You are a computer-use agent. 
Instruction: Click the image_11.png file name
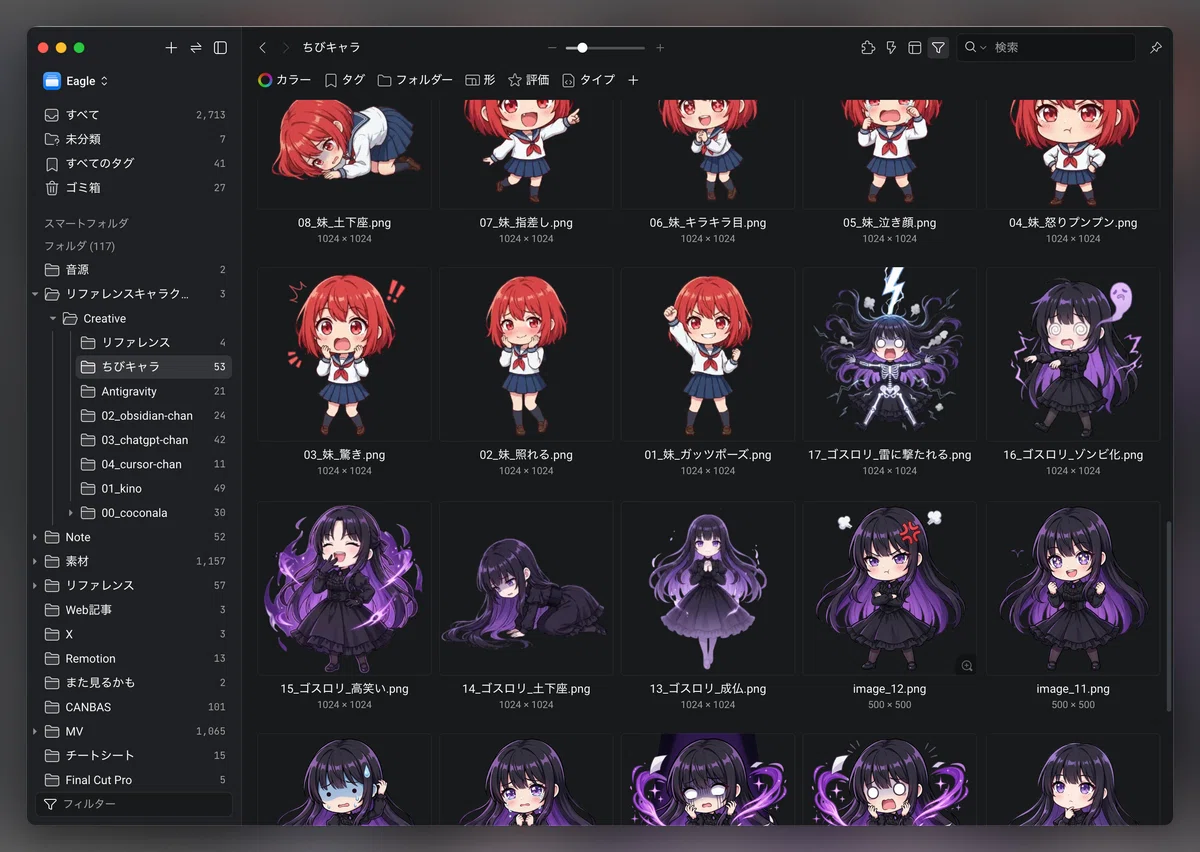pos(1073,689)
